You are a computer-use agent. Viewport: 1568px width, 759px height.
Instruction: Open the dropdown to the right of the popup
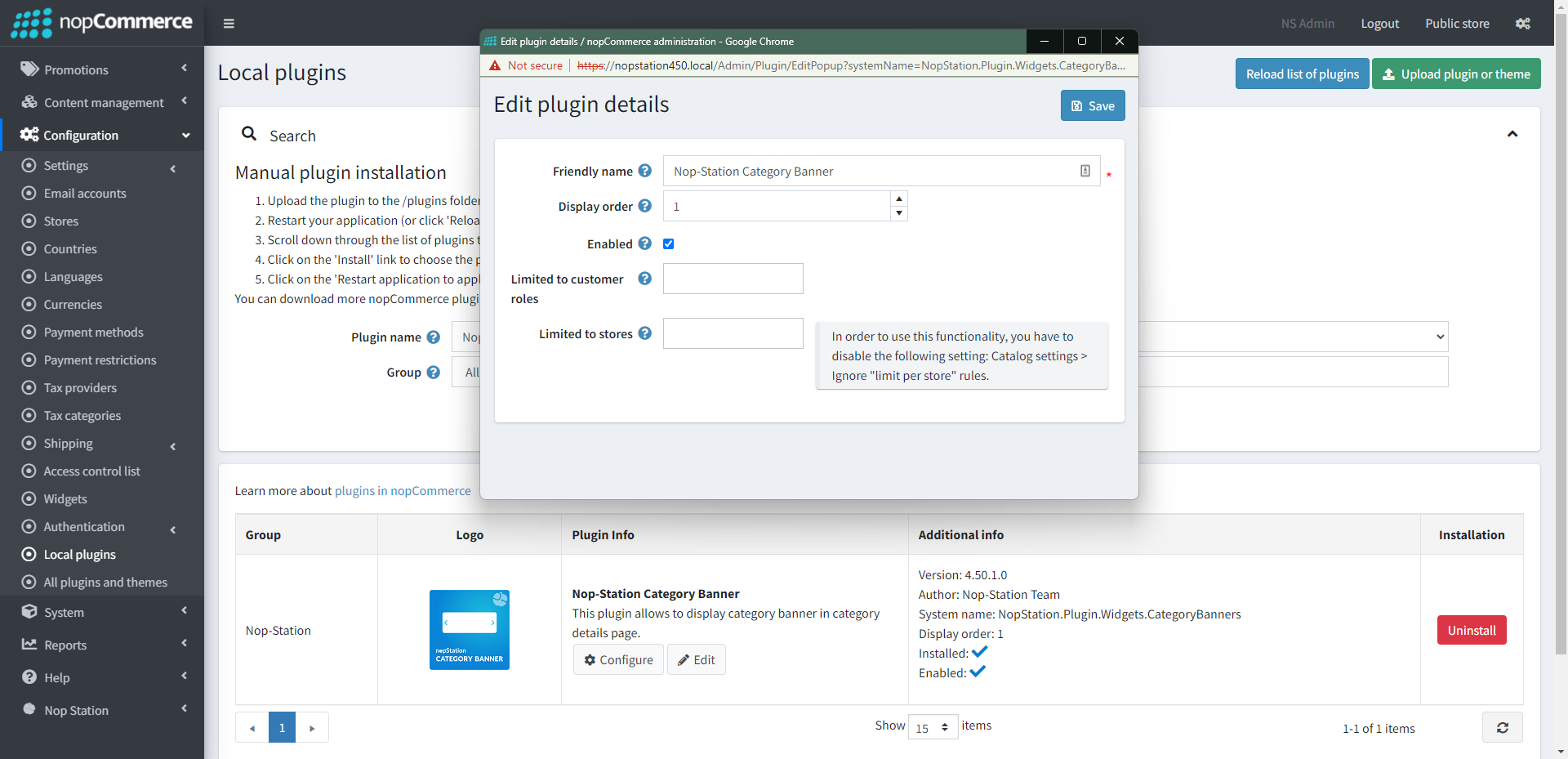coord(1293,337)
